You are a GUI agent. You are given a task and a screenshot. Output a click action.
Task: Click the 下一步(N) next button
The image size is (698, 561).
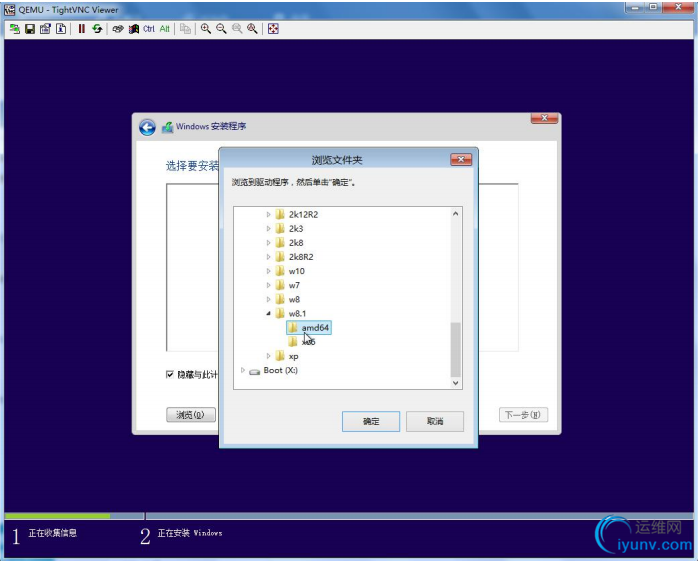[523, 415]
